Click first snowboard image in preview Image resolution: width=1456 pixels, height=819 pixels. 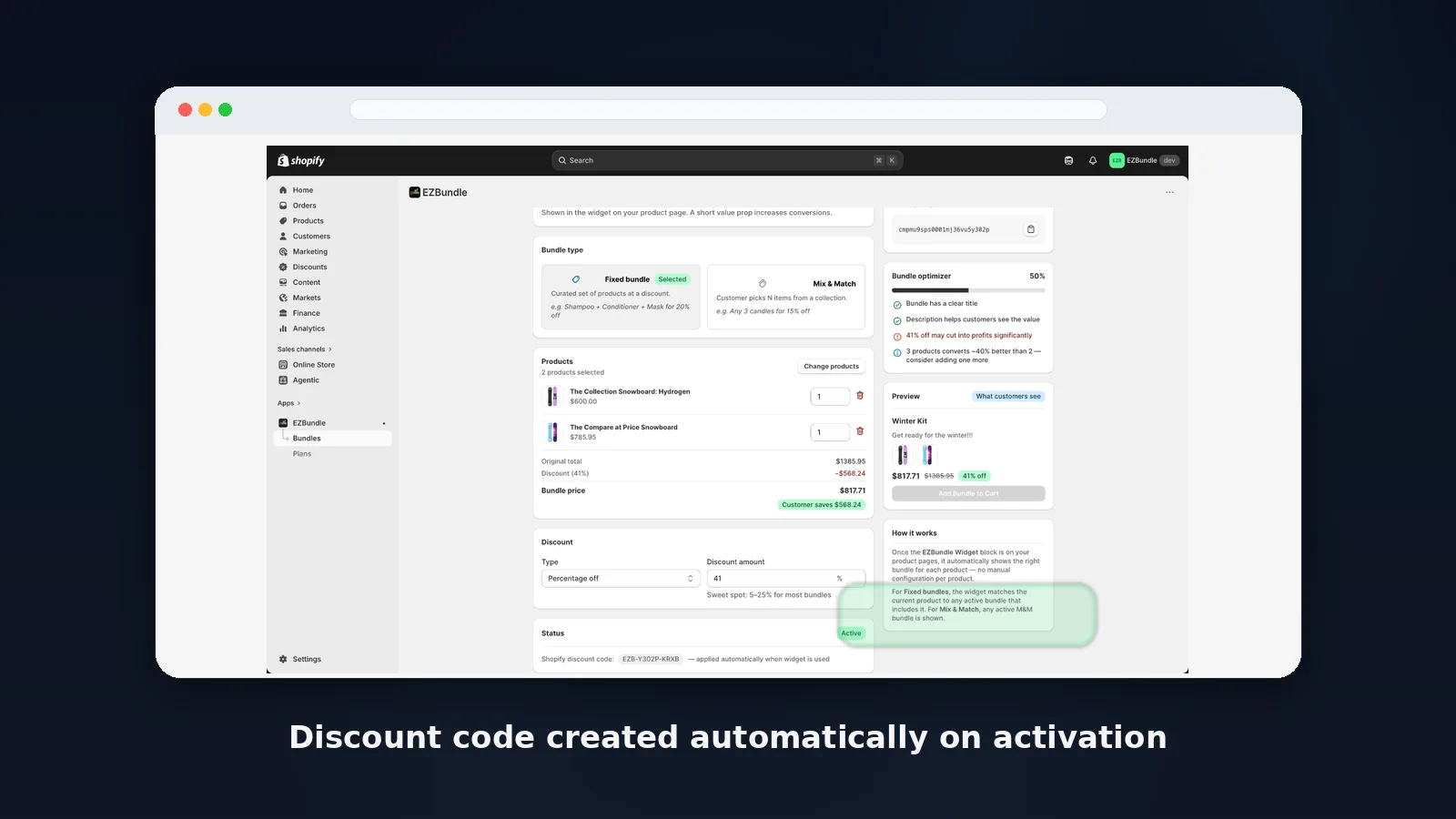[x=903, y=455]
